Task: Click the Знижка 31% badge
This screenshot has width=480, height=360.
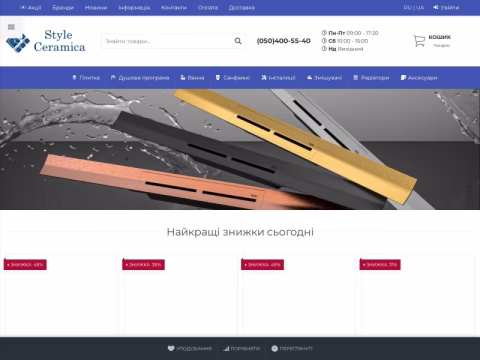Action: [x=380, y=265]
